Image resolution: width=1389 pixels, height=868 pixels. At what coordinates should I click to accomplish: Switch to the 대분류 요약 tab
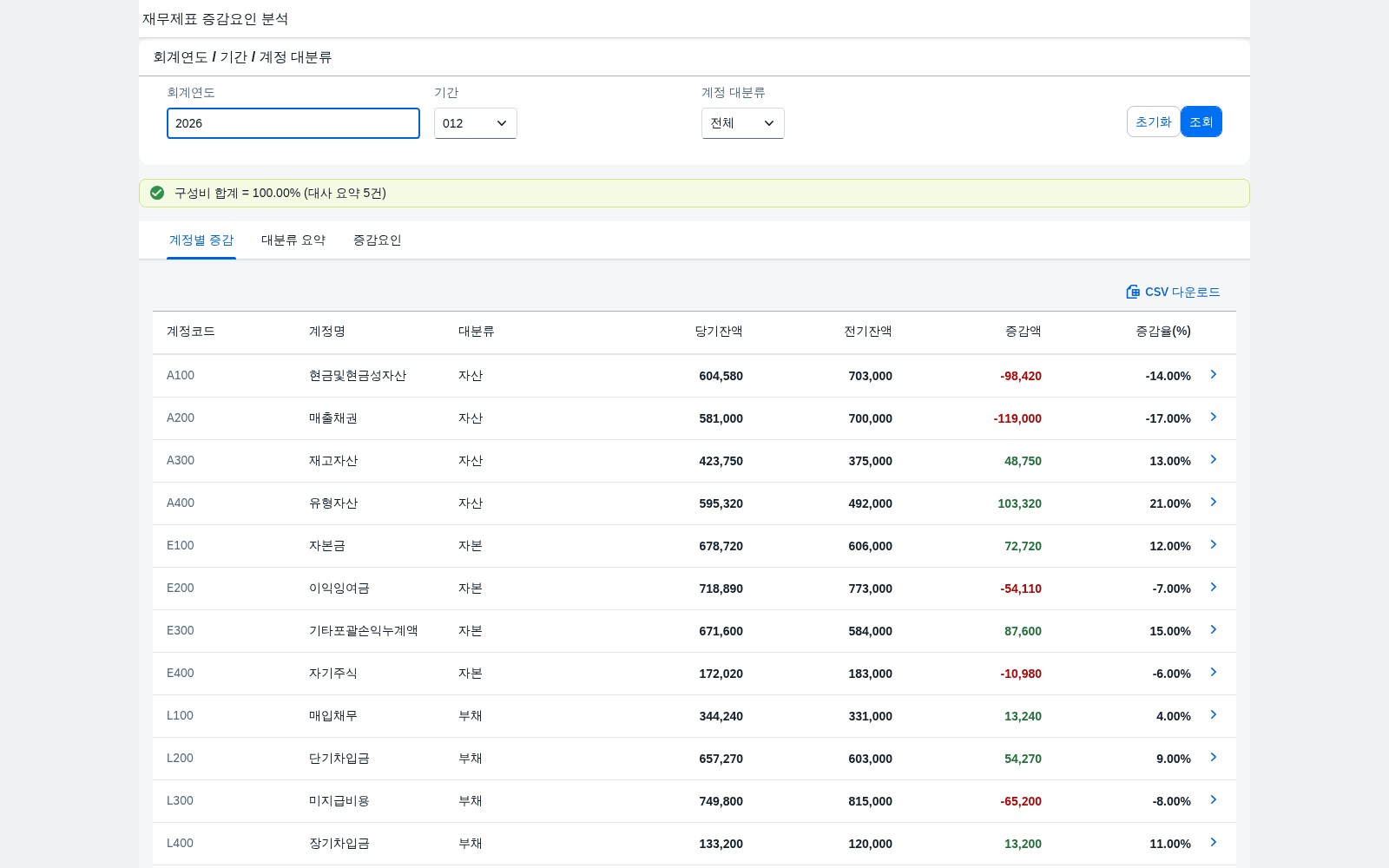point(293,240)
